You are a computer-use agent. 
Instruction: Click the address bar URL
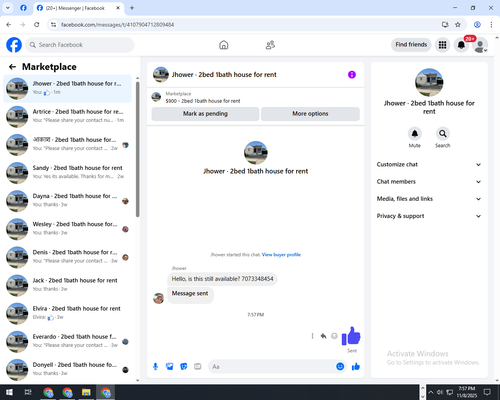[117, 25]
